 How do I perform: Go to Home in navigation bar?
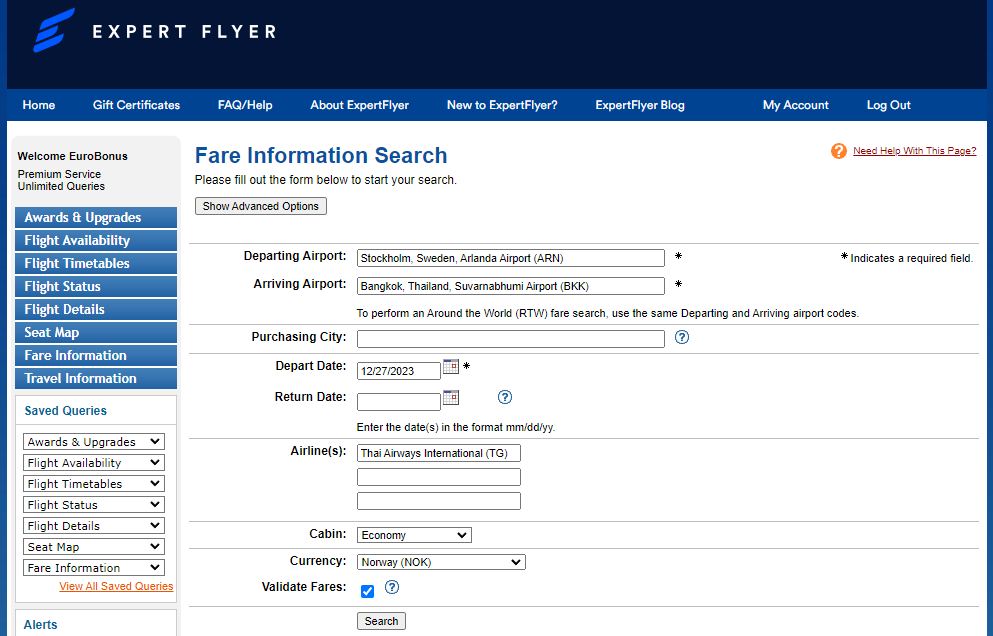pyautogui.click(x=39, y=105)
